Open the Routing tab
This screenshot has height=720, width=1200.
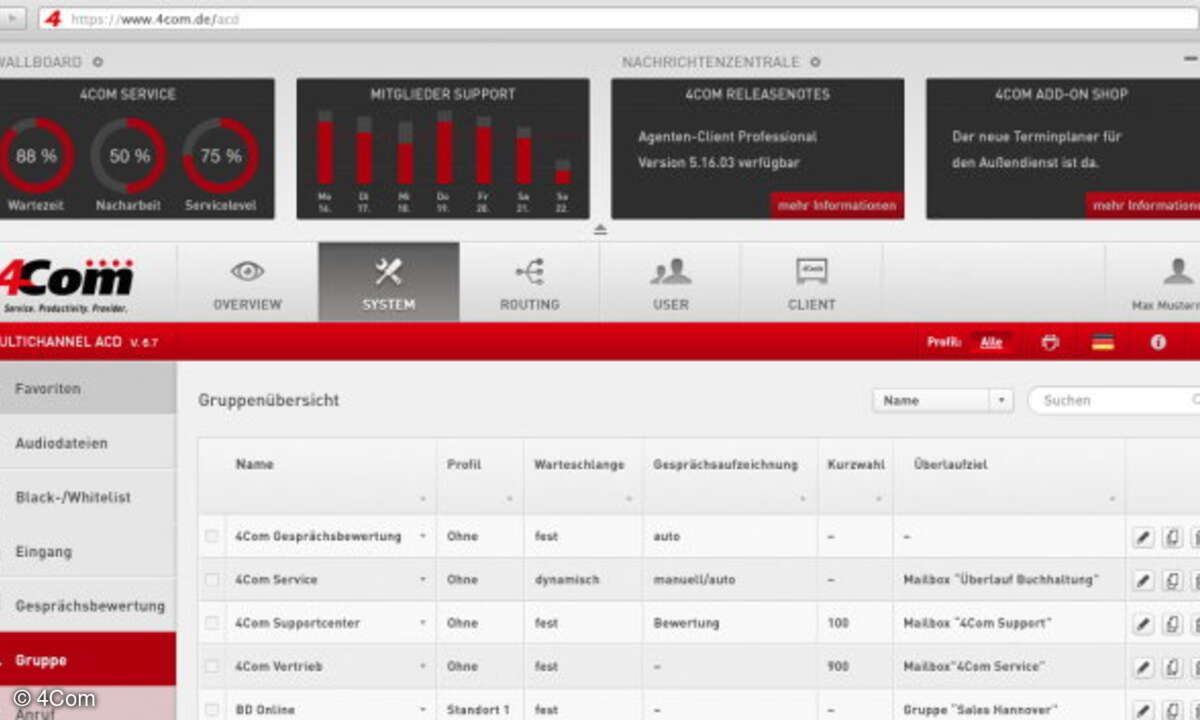529,283
